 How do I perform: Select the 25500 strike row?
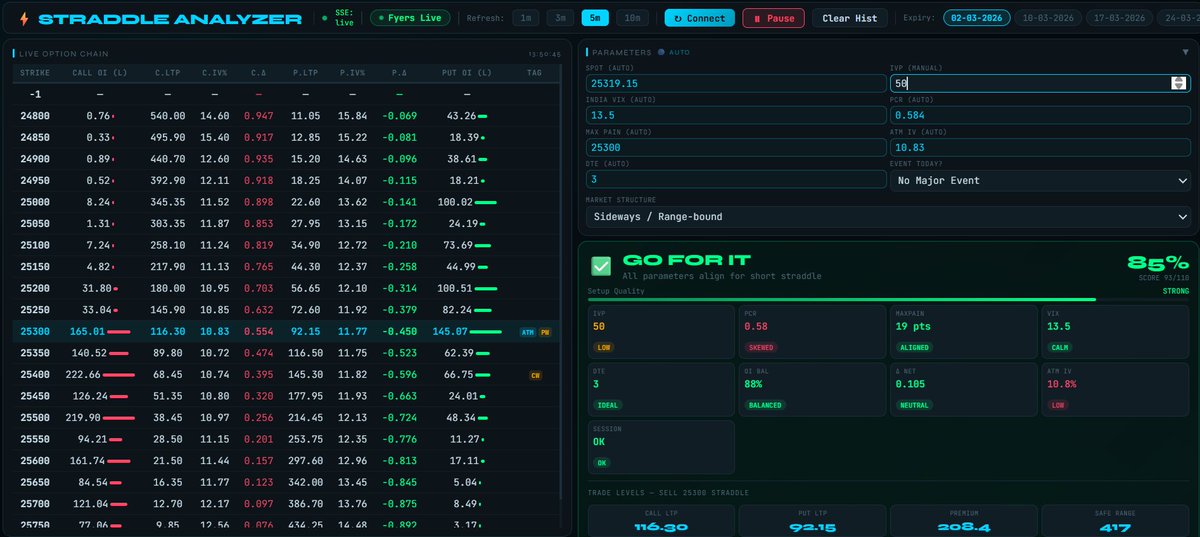288,417
